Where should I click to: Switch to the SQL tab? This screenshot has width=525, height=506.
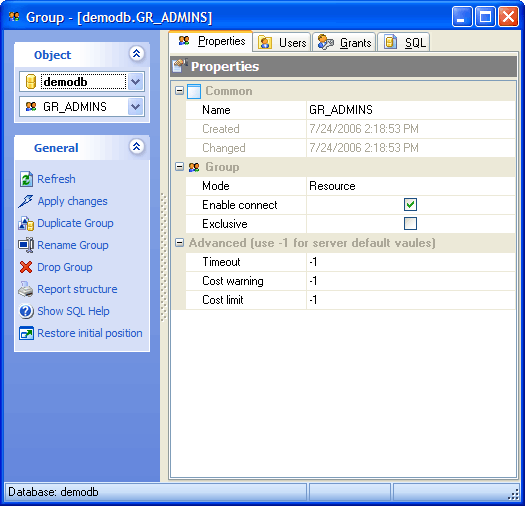(x=404, y=43)
